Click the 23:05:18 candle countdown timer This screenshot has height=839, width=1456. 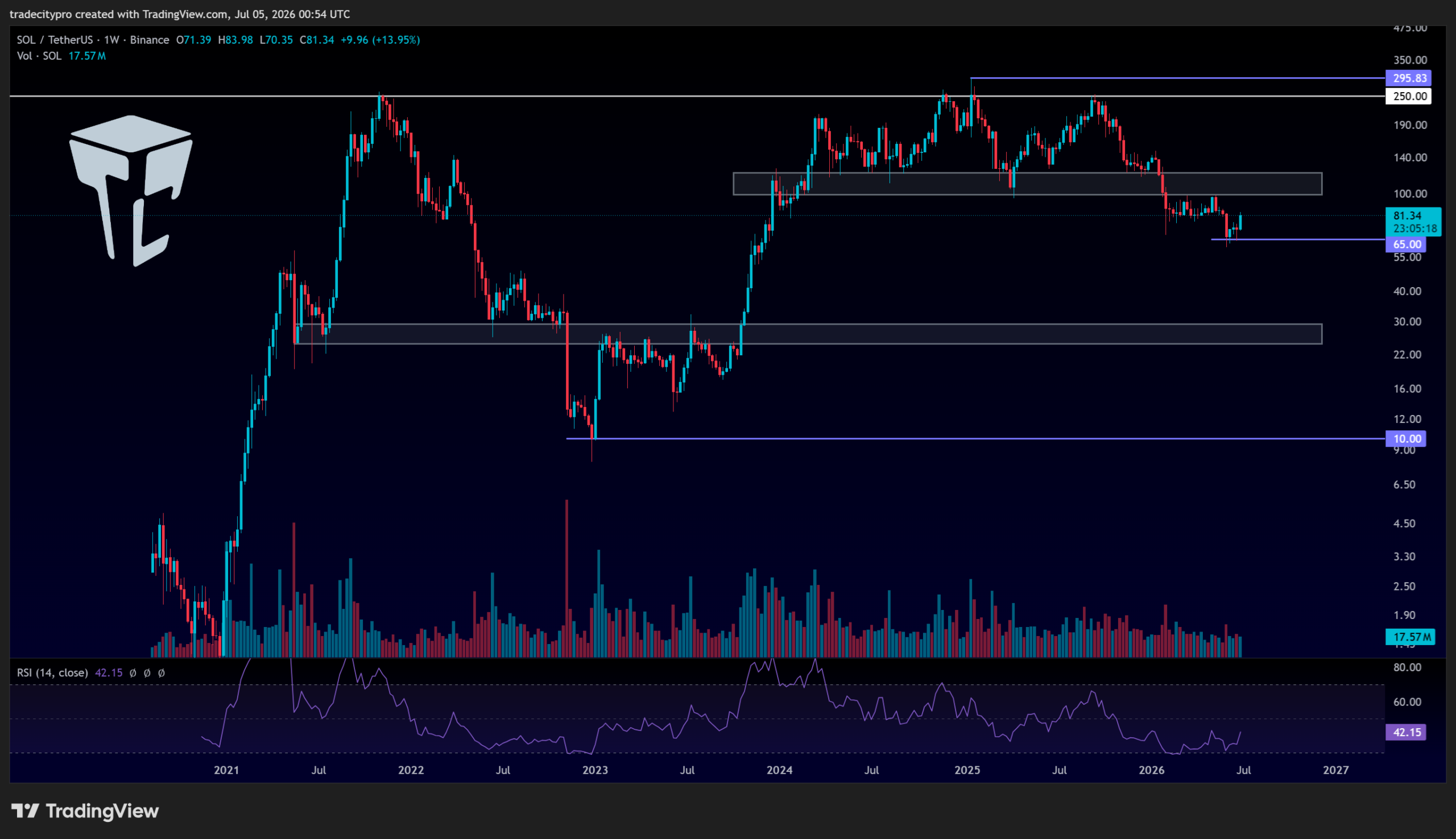[x=1414, y=228]
